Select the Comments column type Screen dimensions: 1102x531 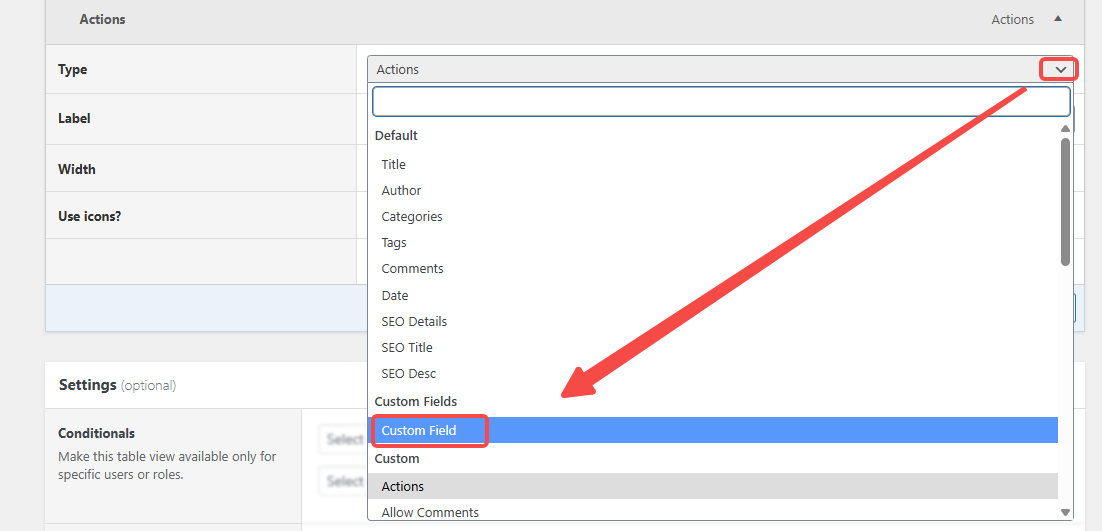412,268
